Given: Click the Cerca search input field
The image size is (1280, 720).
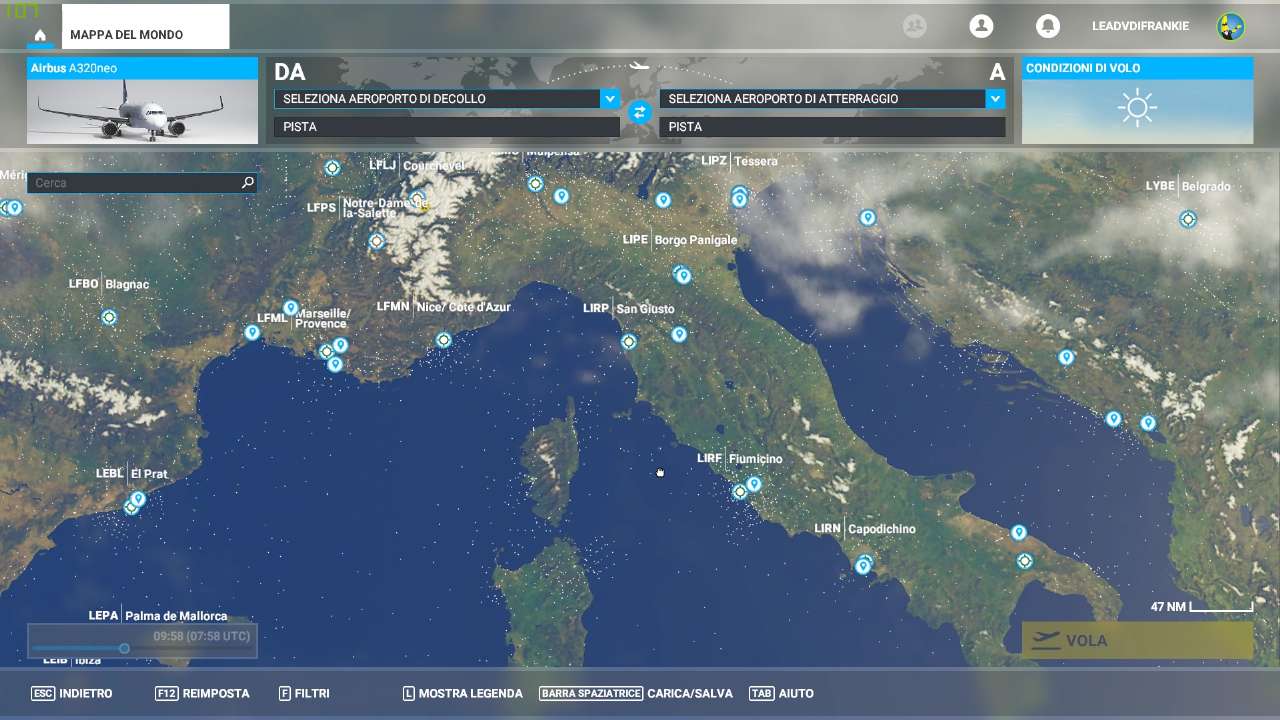Looking at the screenshot, I should (x=135, y=183).
